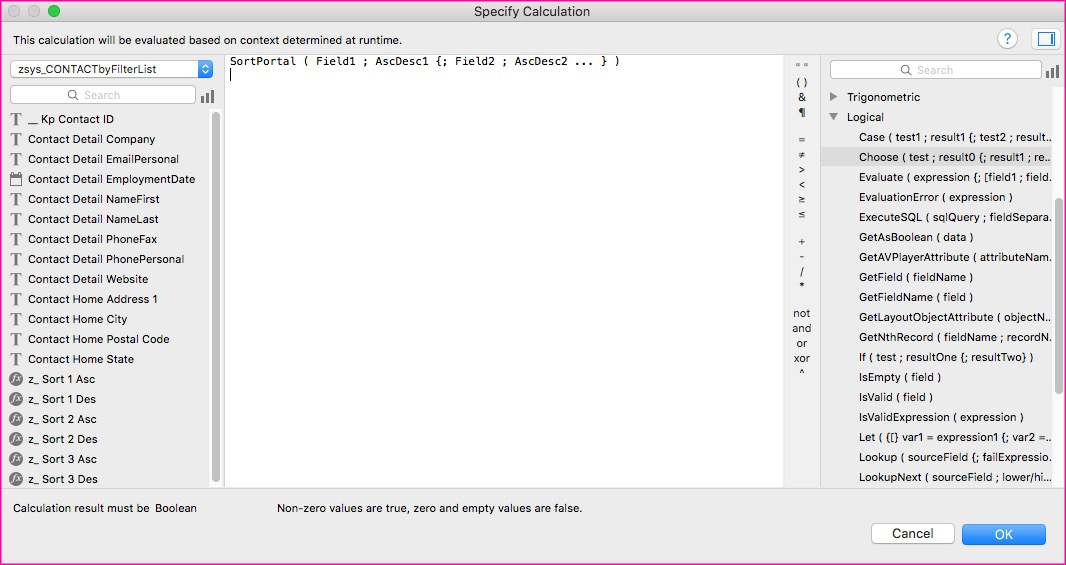Expand the Trigonometric function category
The width and height of the screenshot is (1066, 565).
(835, 97)
